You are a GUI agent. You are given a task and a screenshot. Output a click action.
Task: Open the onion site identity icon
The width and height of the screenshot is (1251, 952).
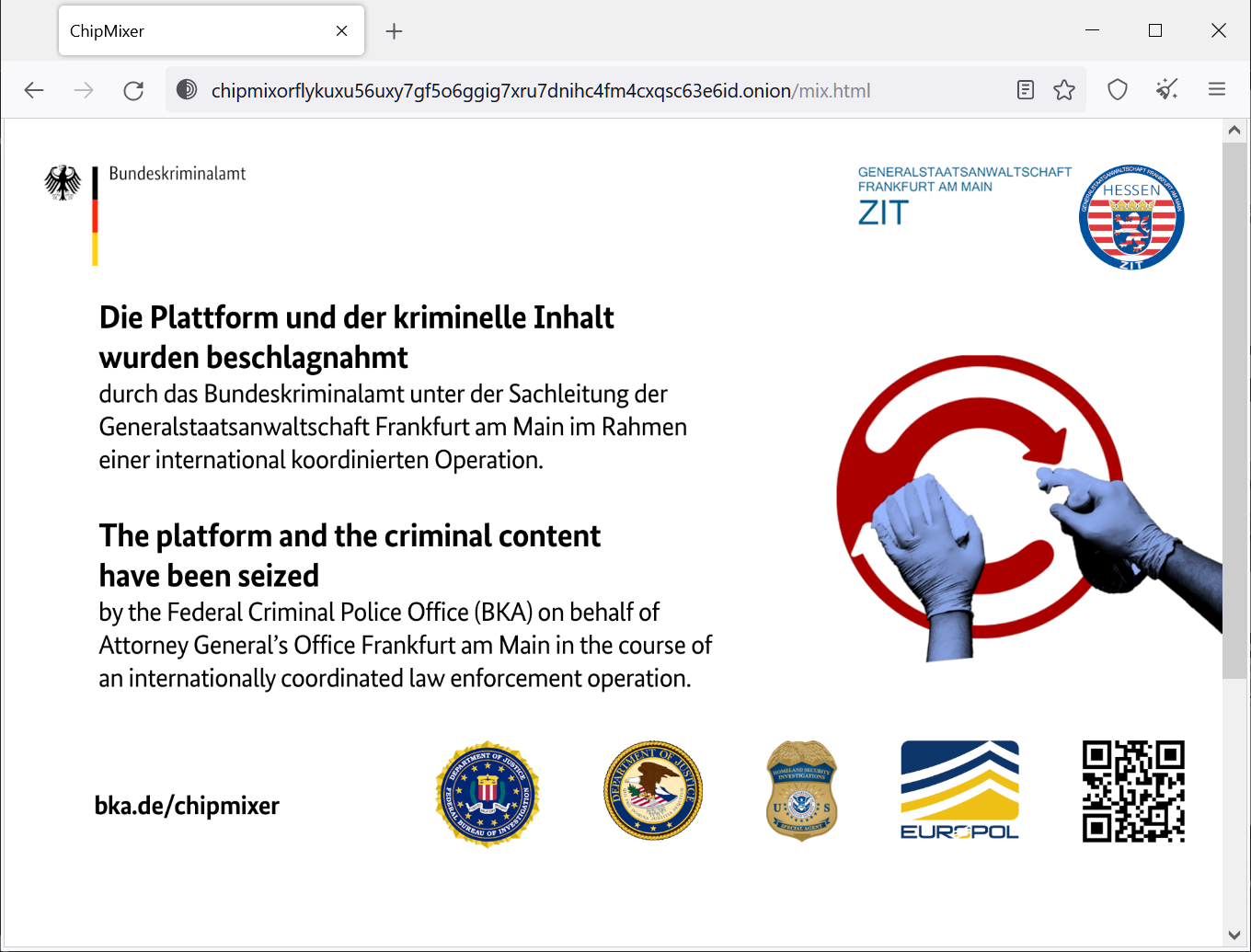pyautogui.click(x=187, y=90)
